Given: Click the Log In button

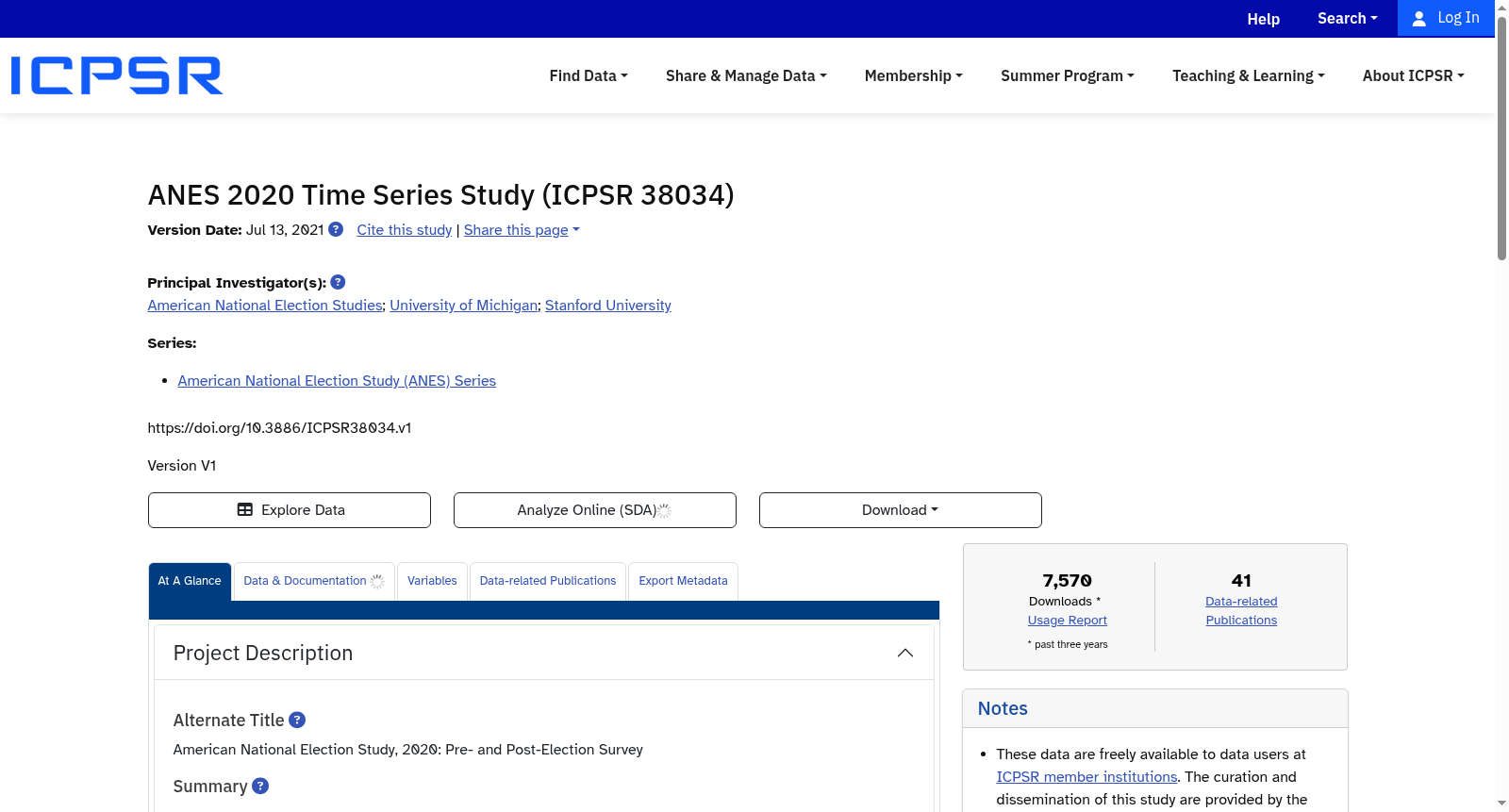Looking at the screenshot, I should pos(1446,18).
